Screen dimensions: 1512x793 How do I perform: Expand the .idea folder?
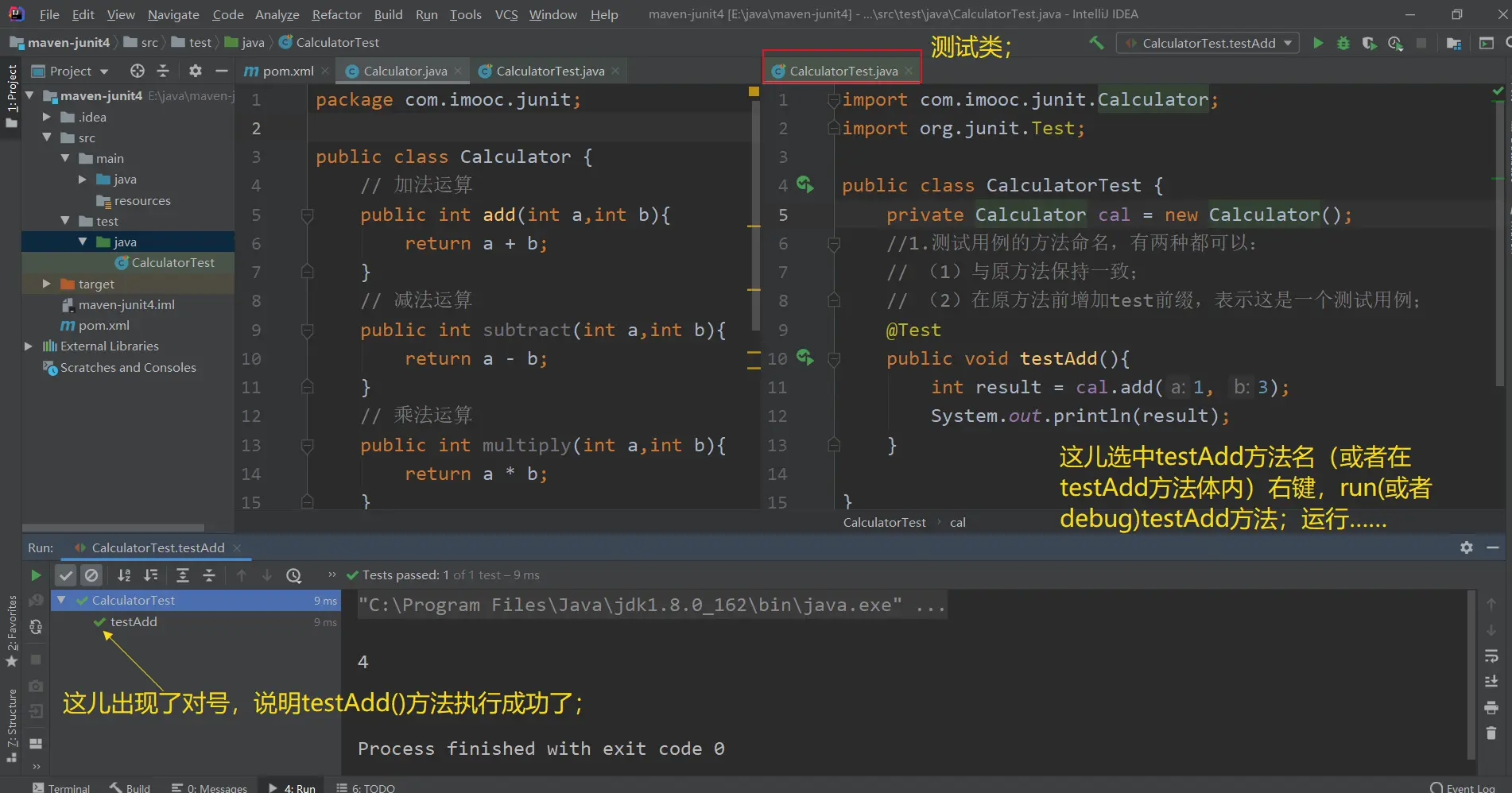pos(47,117)
